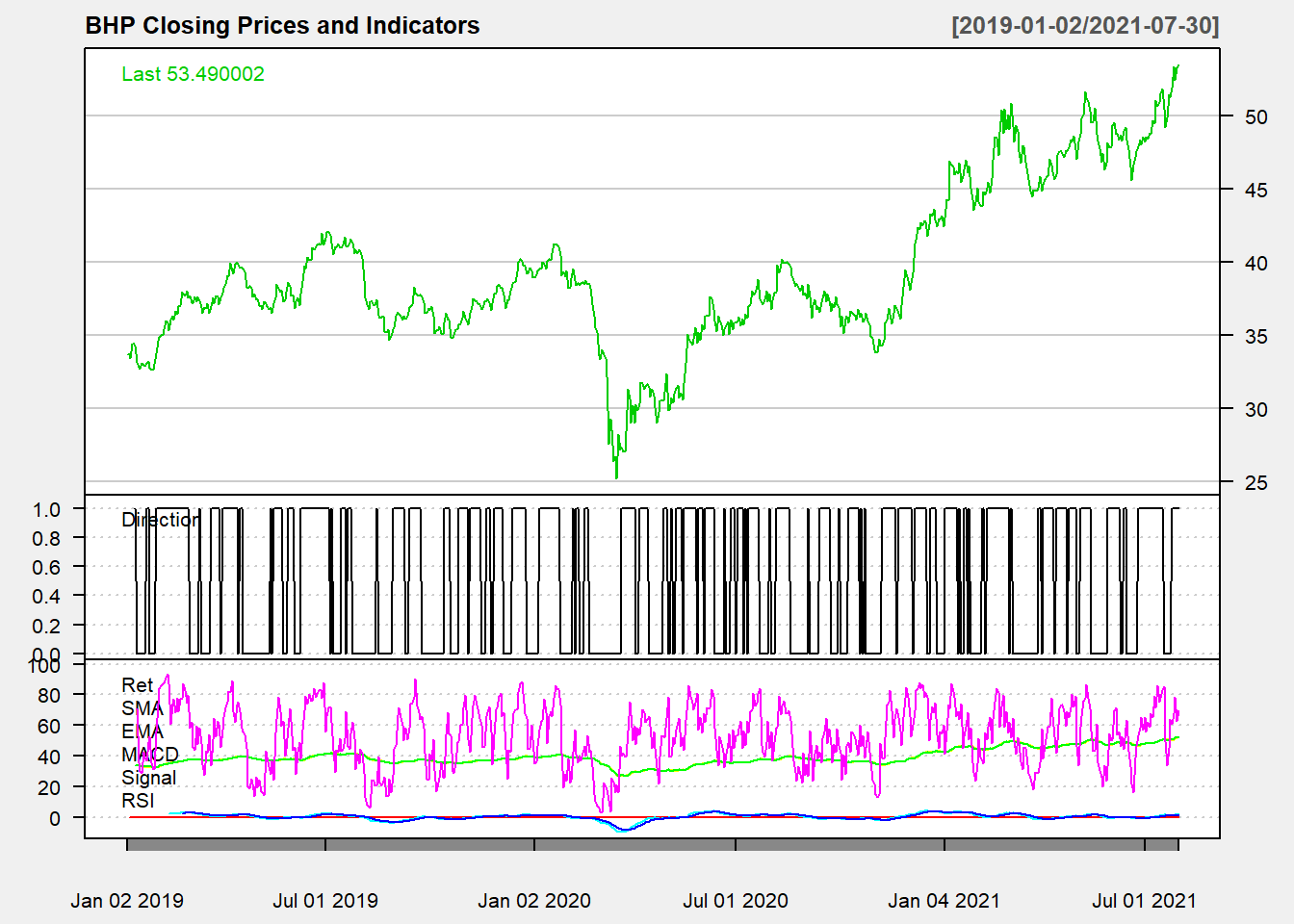Click the 1.0 Direction axis label
This screenshot has width=1294, height=924.
coord(46,509)
